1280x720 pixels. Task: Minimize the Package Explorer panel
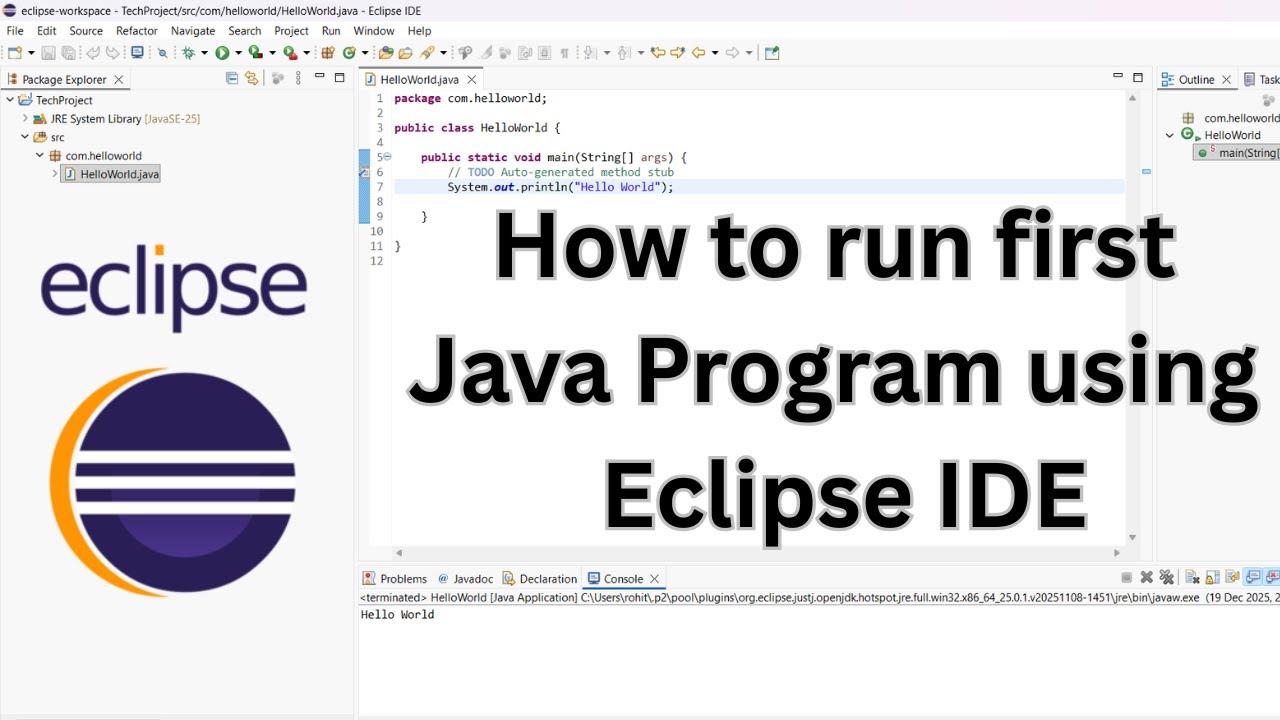point(320,77)
